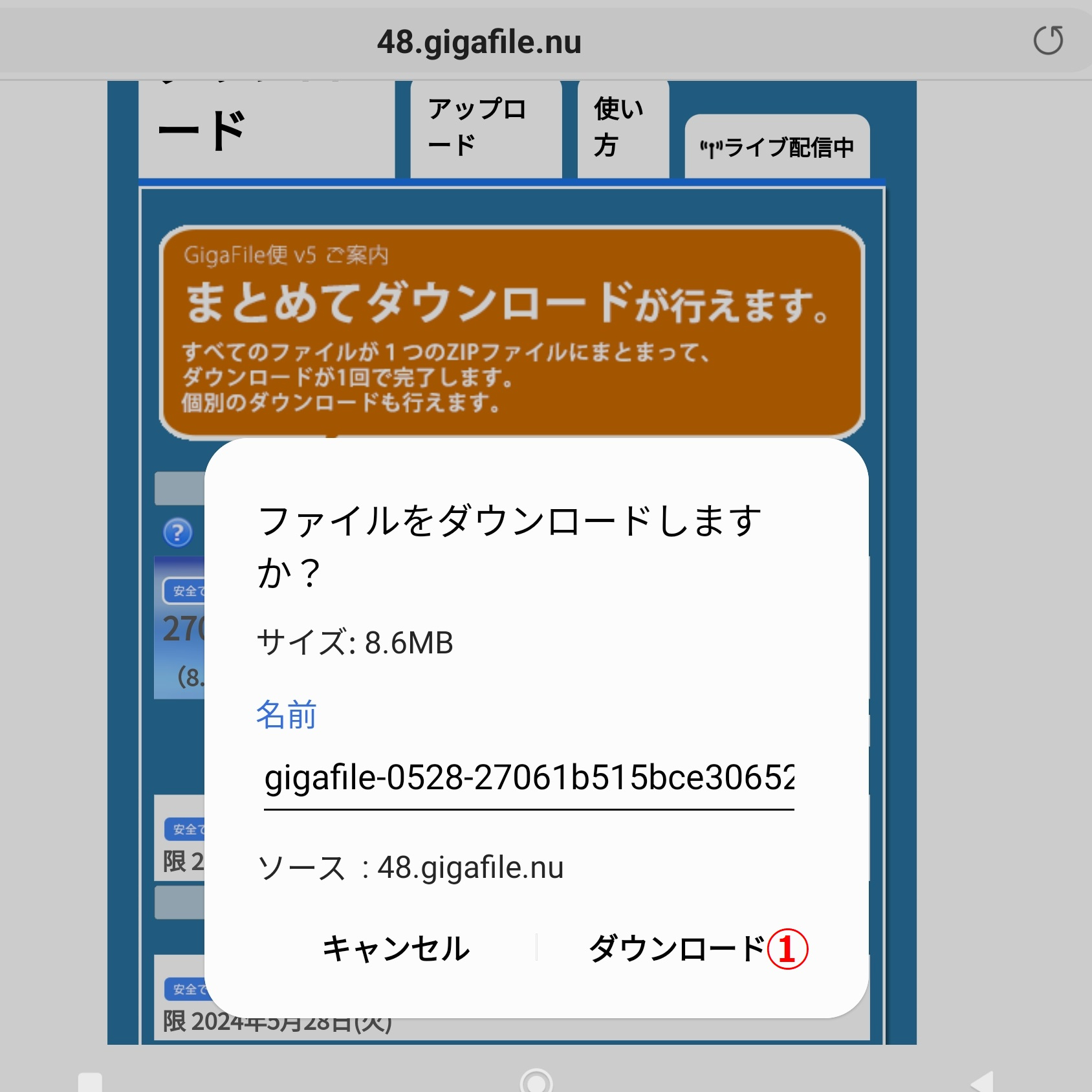This screenshot has width=1092, height=1092.
Task: Open the blue question mark help icon
Action: click(178, 533)
